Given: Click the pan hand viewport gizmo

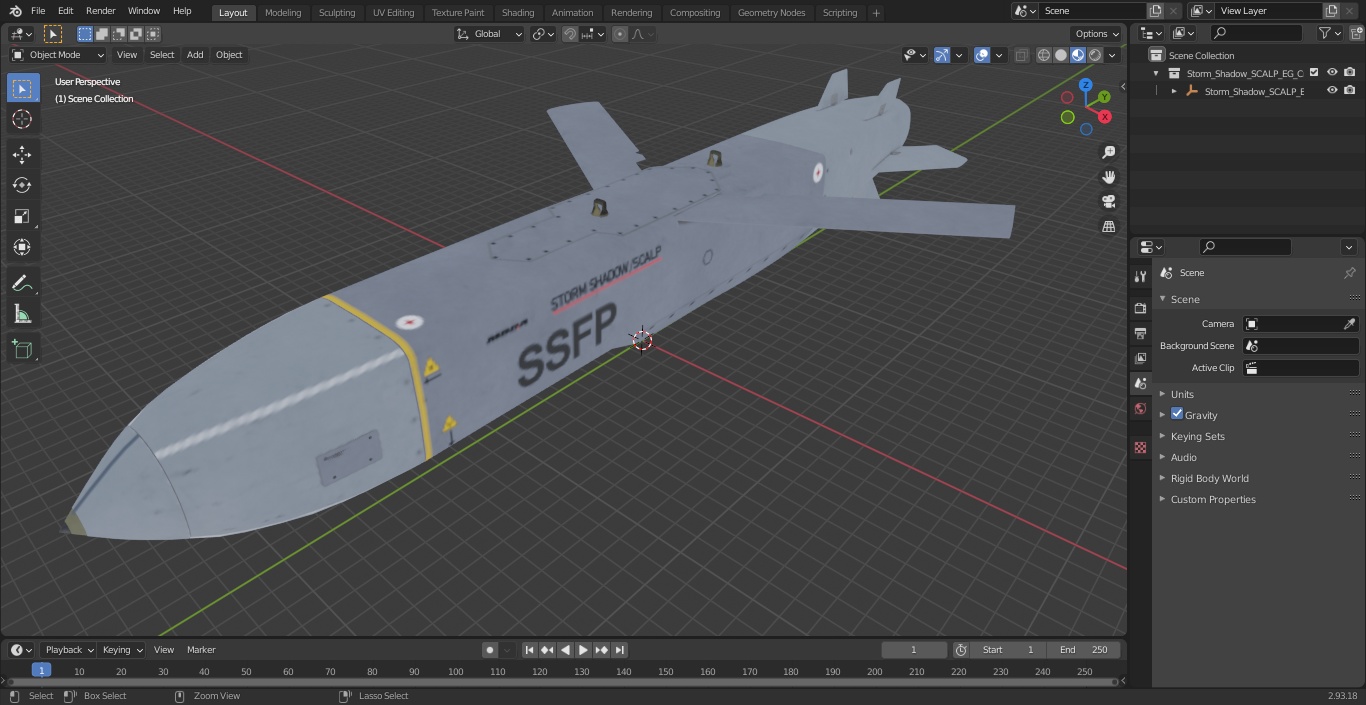Looking at the screenshot, I should tap(1108, 177).
